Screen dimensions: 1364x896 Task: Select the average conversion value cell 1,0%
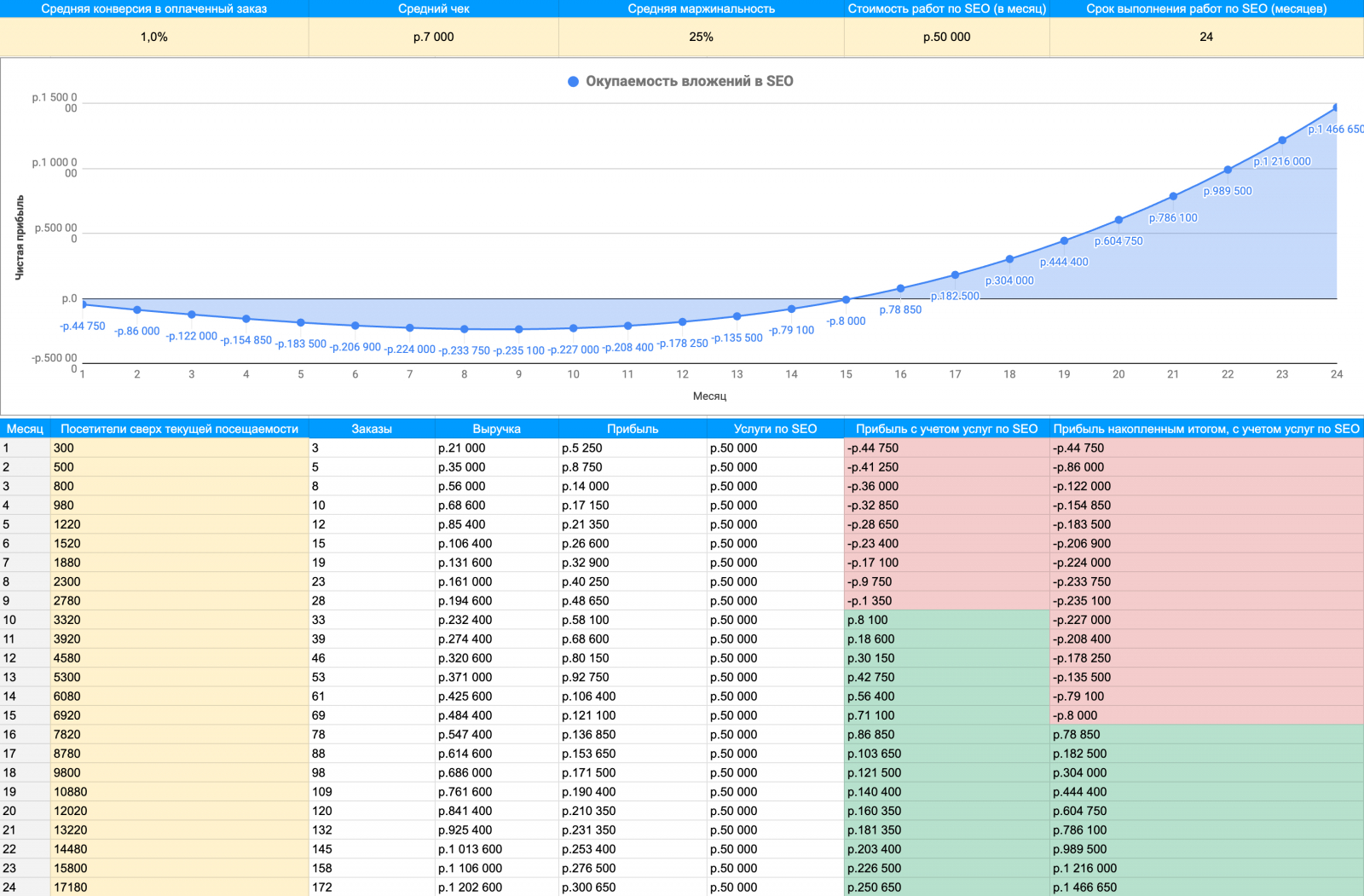coord(154,38)
